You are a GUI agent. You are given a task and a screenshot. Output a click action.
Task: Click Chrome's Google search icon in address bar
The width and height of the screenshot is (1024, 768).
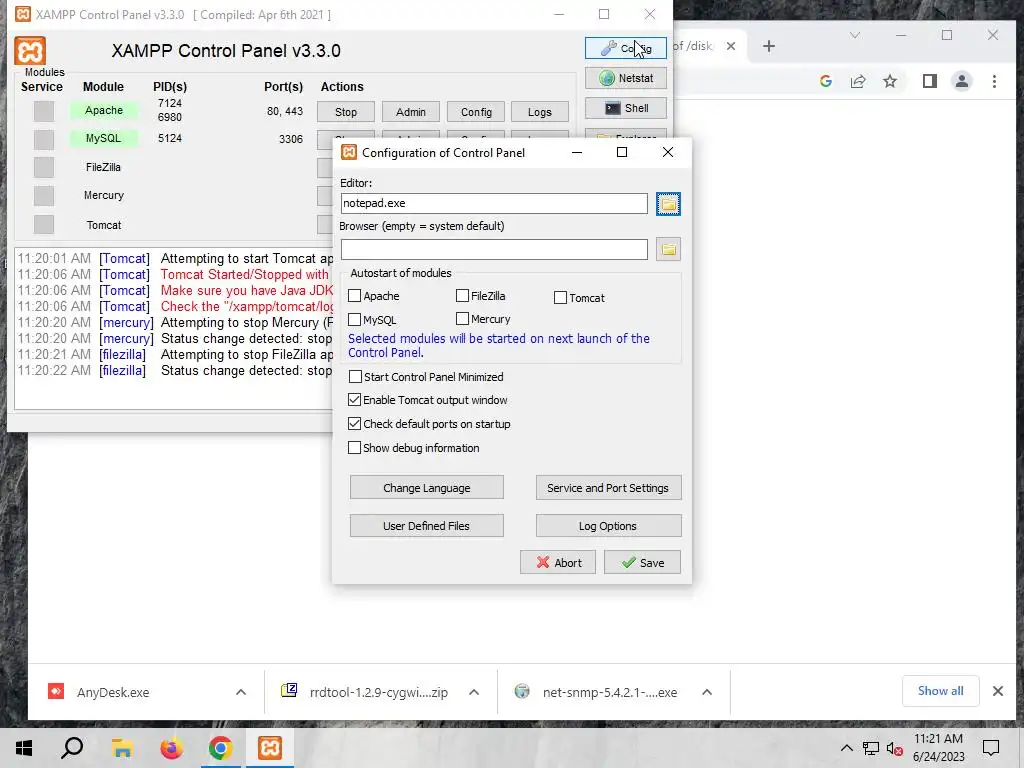click(x=825, y=81)
